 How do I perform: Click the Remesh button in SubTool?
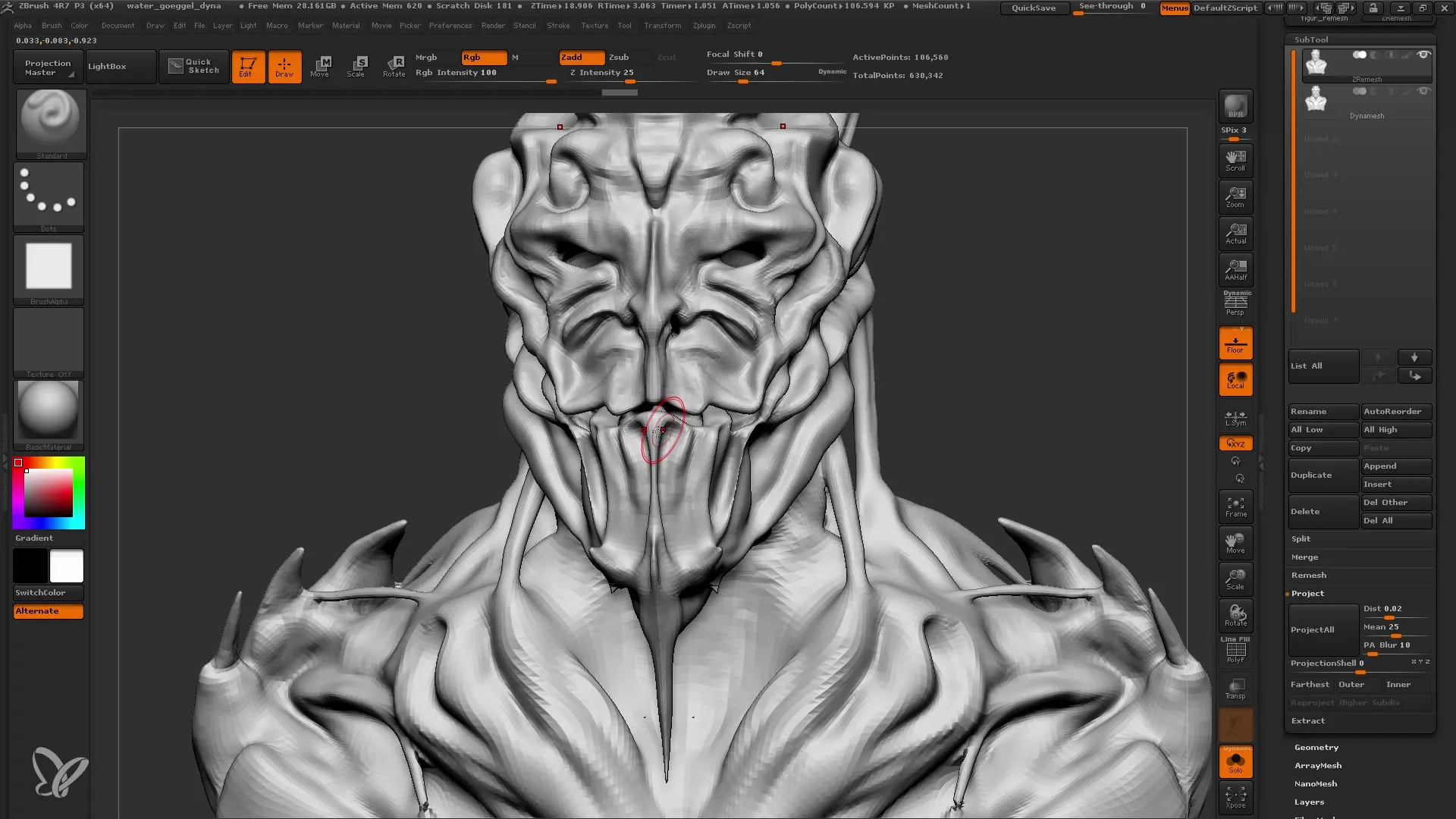pyautogui.click(x=1308, y=574)
